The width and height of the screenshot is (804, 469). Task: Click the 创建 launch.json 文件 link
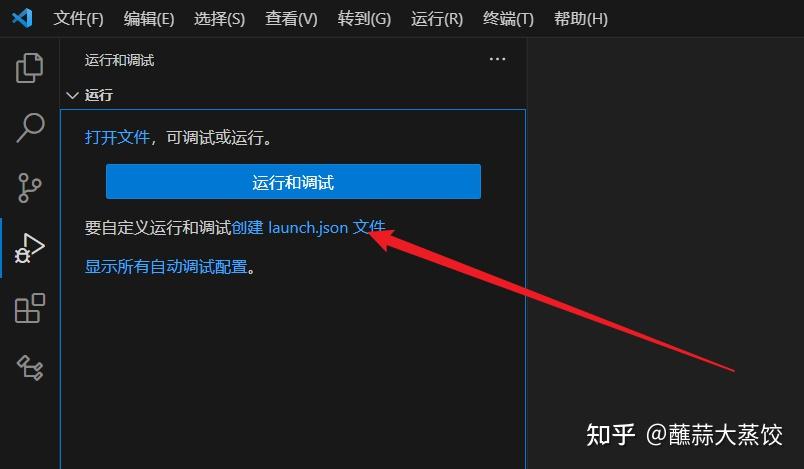(308, 227)
